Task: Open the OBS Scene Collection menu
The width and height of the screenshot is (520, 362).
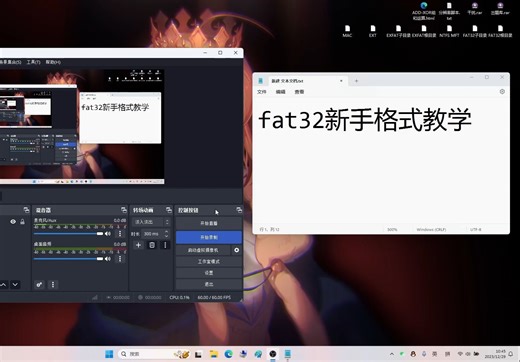Action: coord(11,62)
